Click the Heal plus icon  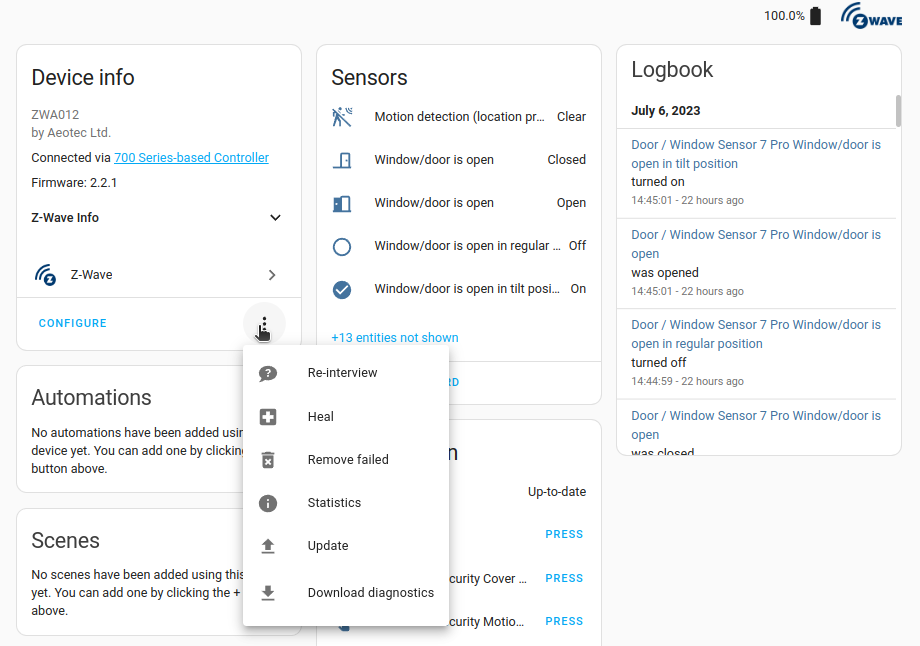tap(268, 417)
